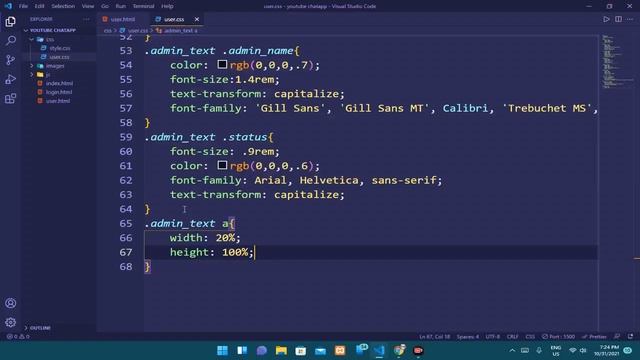Click the color swatch on line 61

(222, 165)
